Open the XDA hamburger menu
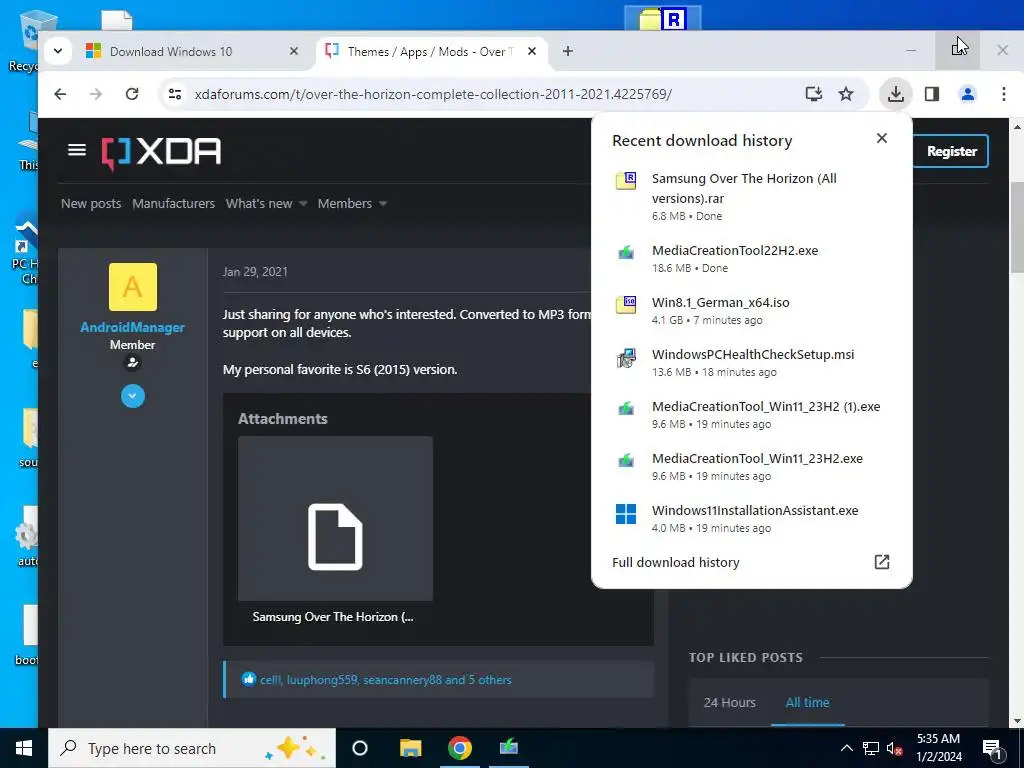This screenshot has height=768, width=1024. 76,150
